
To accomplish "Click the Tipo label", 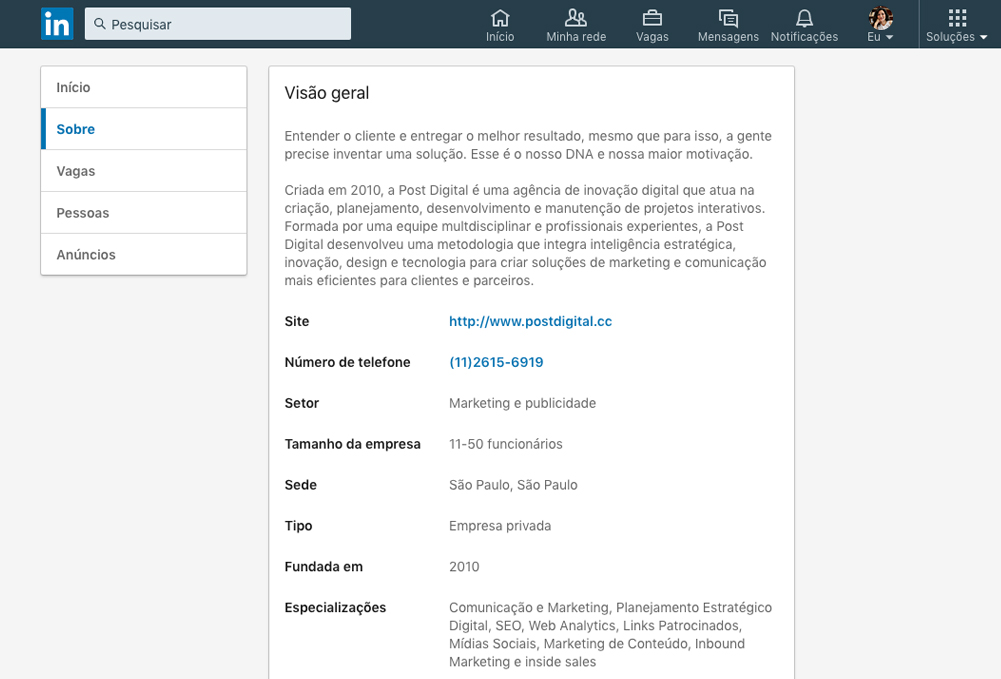I will (x=298, y=526).
